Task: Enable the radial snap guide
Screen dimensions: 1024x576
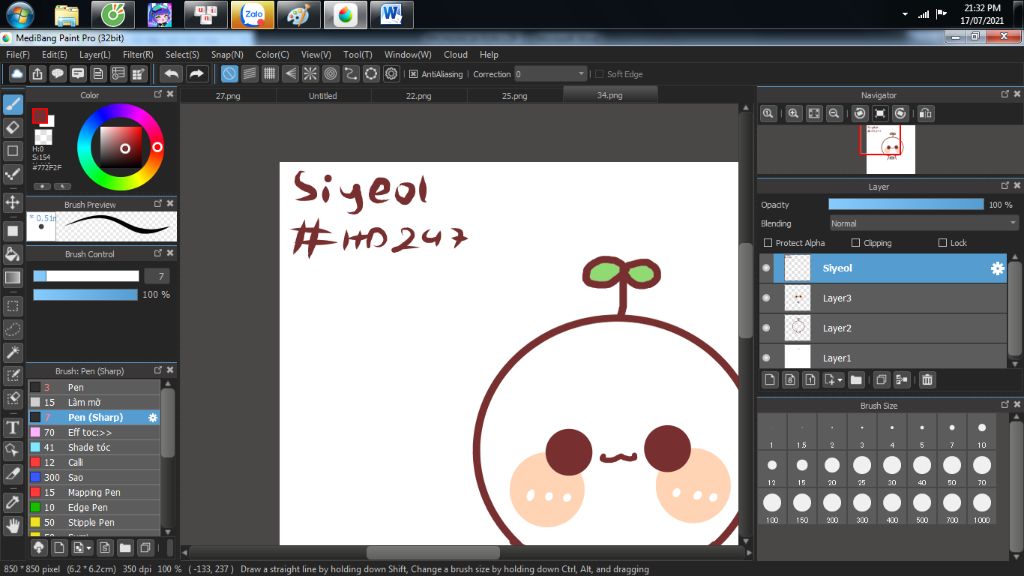Action: 310,74
